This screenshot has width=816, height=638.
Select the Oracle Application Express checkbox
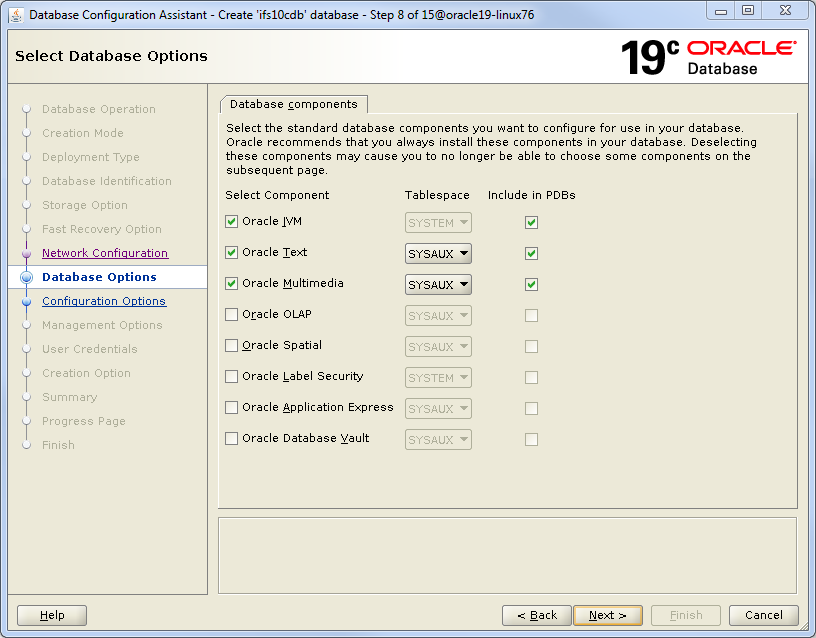pyautogui.click(x=232, y=408)
